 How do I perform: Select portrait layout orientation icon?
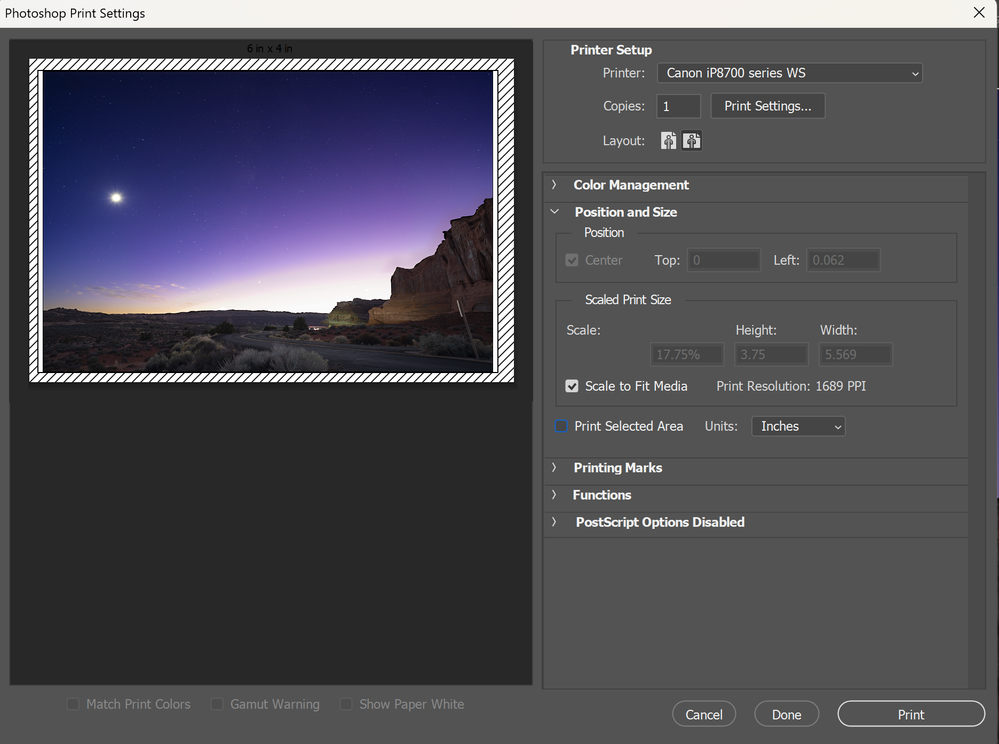coord(669,141)
